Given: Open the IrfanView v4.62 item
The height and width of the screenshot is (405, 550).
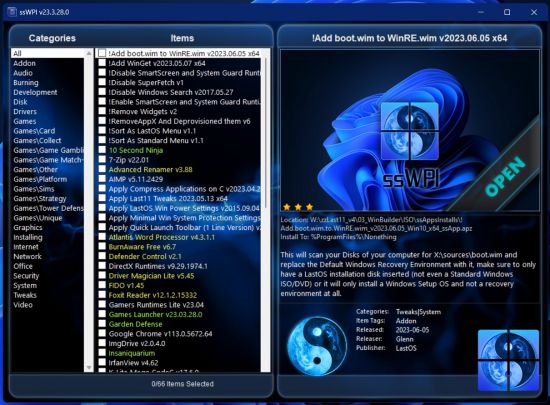Looking at the screenshot, I should pyautogui.click(x=134, y=363).
